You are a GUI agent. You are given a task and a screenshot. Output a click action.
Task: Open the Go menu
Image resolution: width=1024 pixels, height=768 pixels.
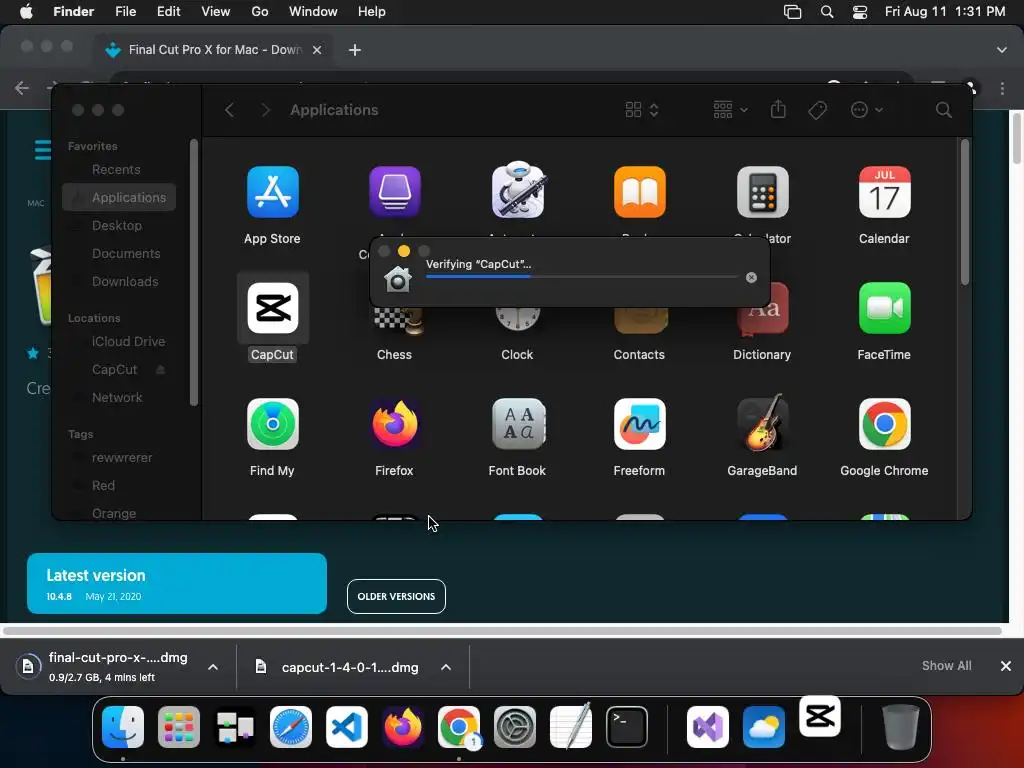pyautogui.click(x=260, y=12)
